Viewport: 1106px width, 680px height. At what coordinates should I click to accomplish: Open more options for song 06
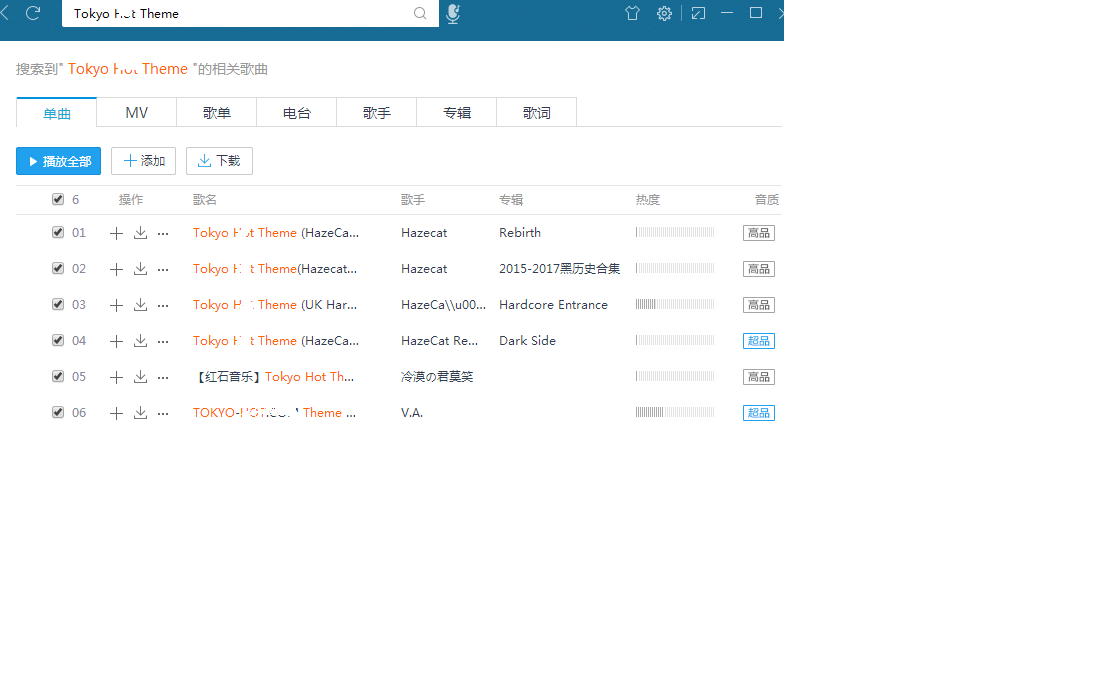pos(163,413)
